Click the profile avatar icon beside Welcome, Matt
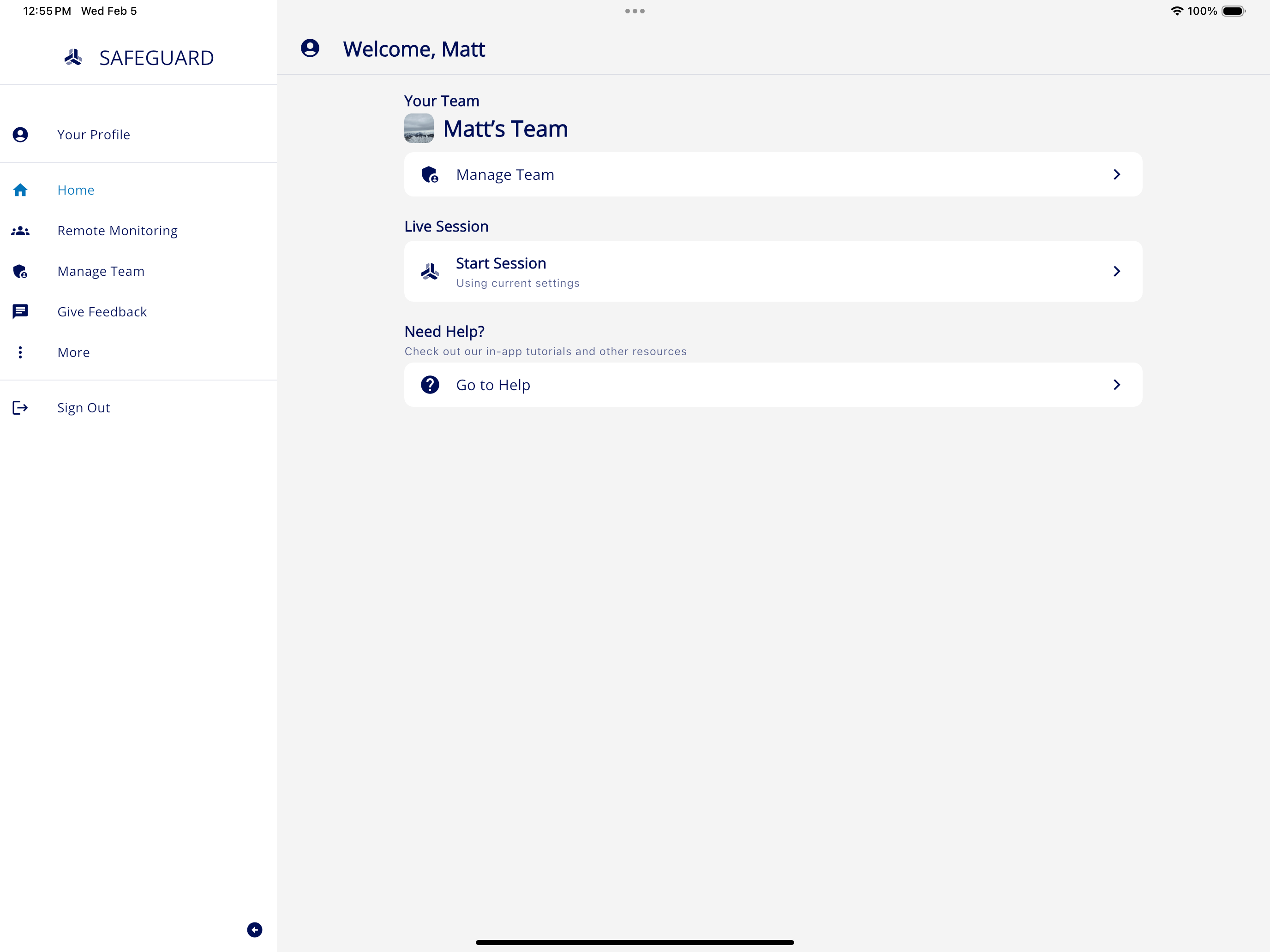This screenshot has height=952, width=1270. coord(310,48)
